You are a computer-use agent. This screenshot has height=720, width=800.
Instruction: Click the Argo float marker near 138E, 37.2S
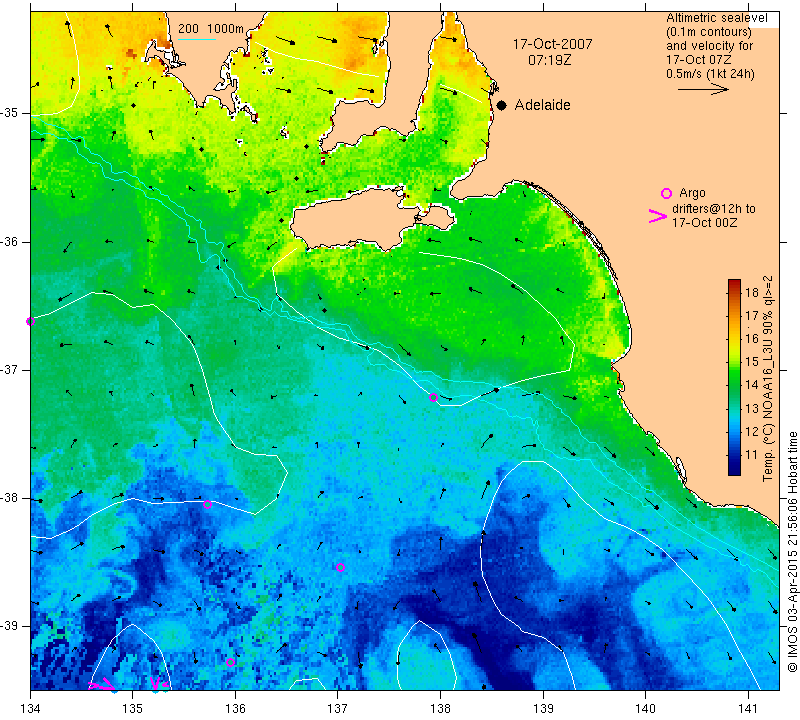(x=433, y=398)
